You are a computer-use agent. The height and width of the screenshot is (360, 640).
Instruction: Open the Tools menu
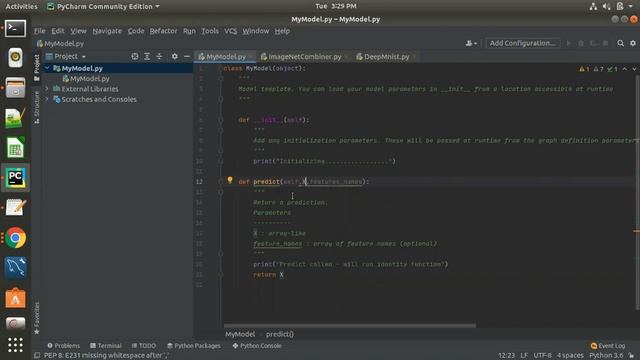tap(210, 31)
